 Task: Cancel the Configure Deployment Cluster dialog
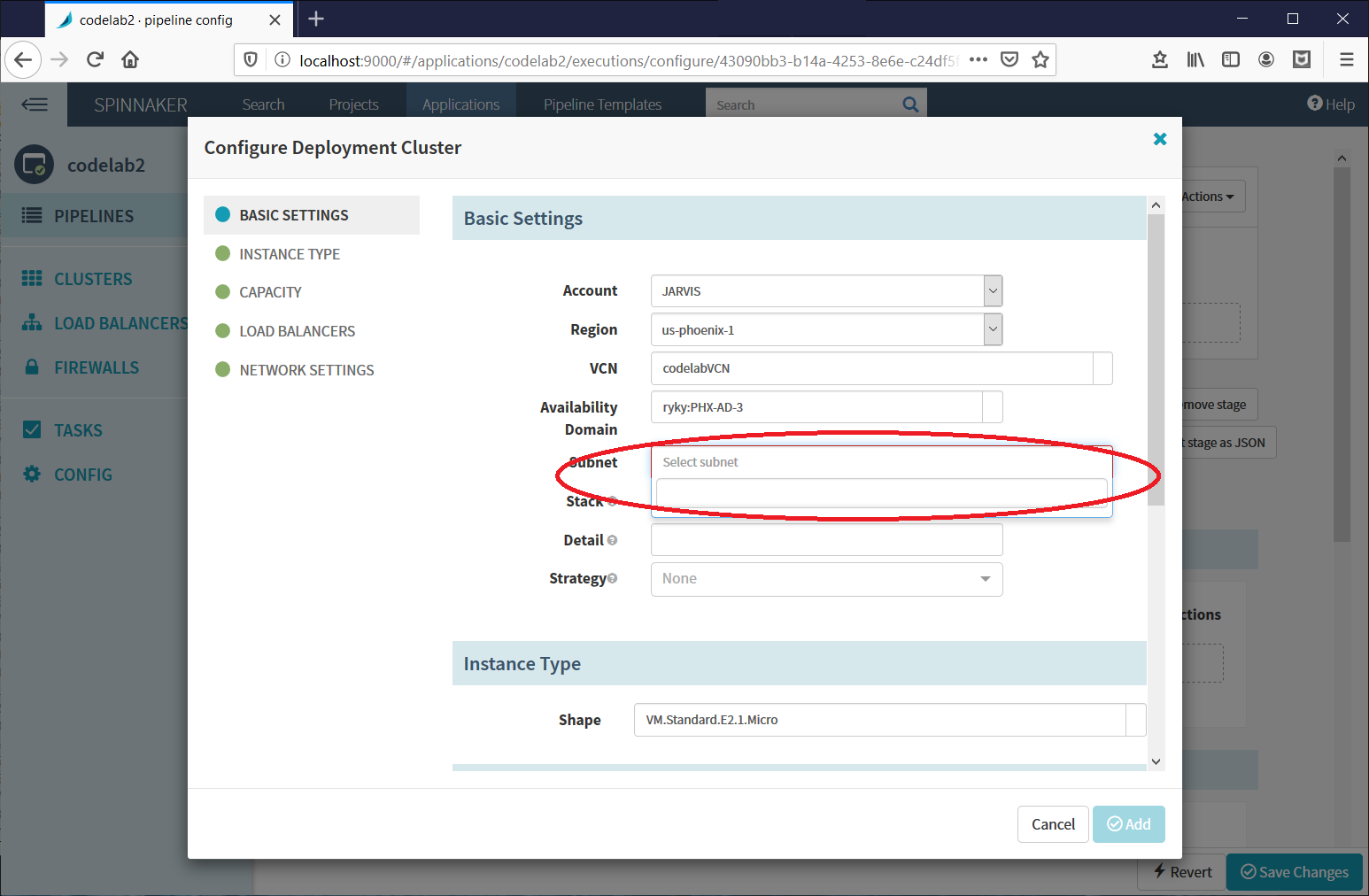point(1053,823)
